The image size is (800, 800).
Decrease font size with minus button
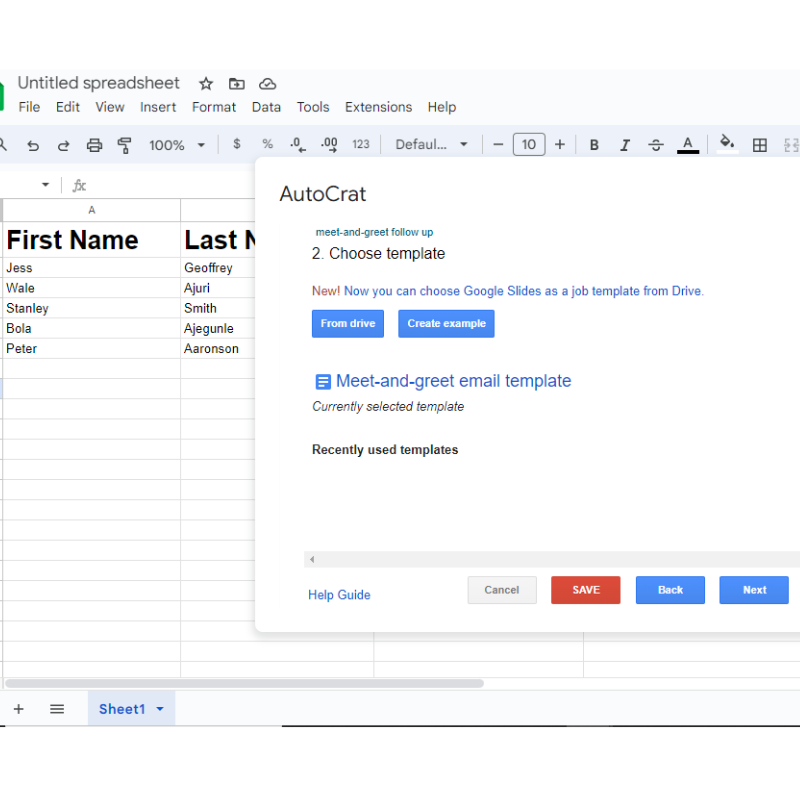pyautogui.click(x=498, y=145)
